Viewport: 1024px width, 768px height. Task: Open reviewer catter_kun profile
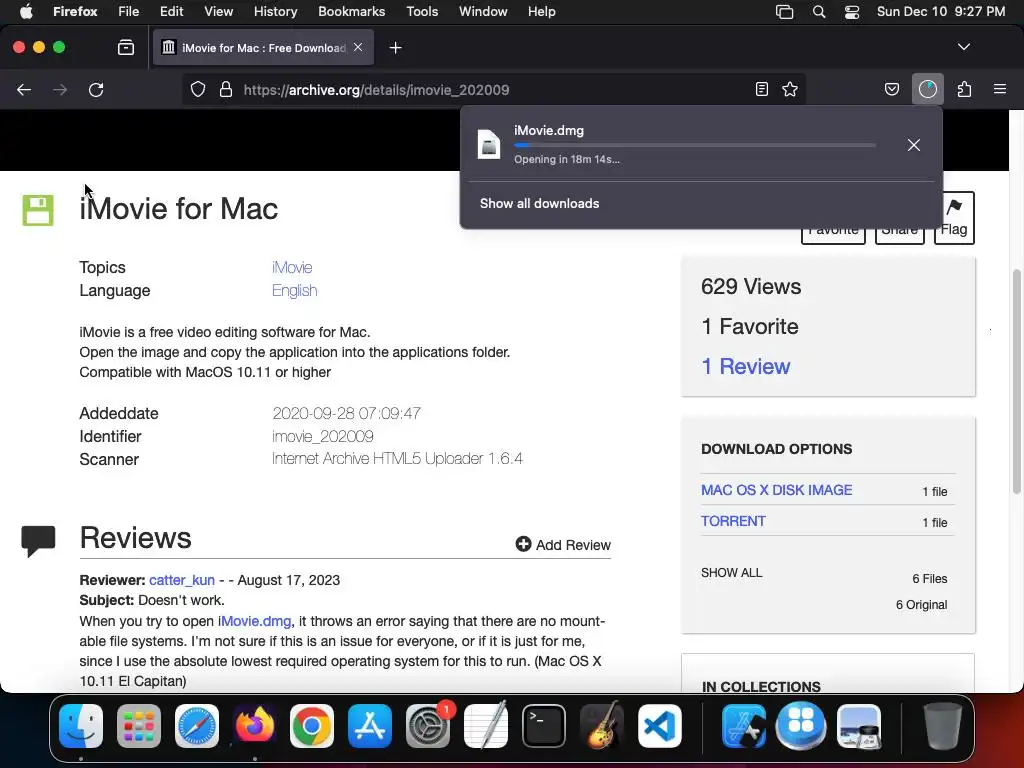182,580
